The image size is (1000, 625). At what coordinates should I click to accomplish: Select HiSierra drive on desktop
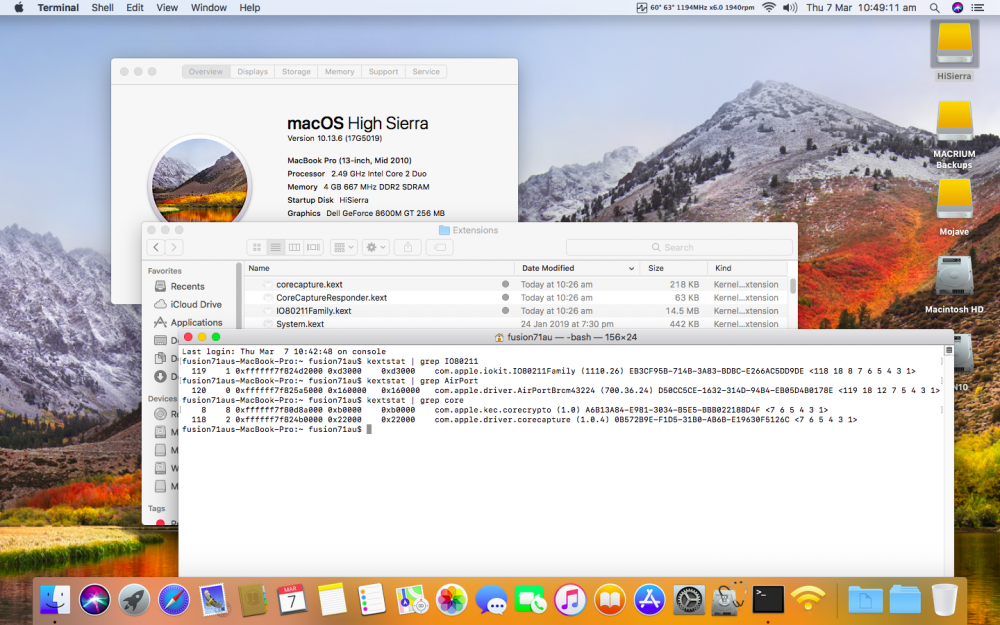click(954, 50)
